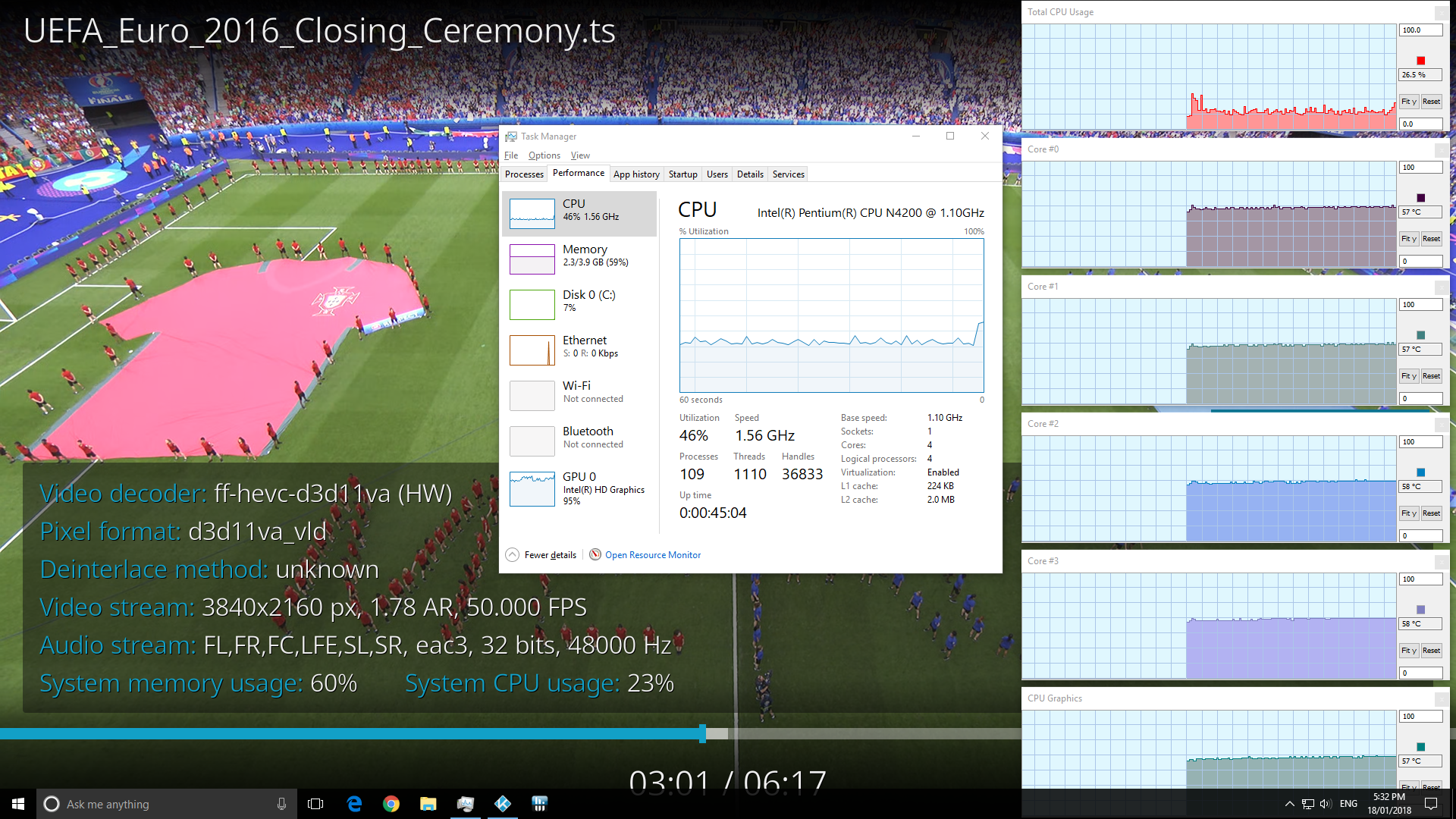This screenshot has height=819, width=1456.
Task: Open Task View from the taskbar
Action: coord(315,804)
